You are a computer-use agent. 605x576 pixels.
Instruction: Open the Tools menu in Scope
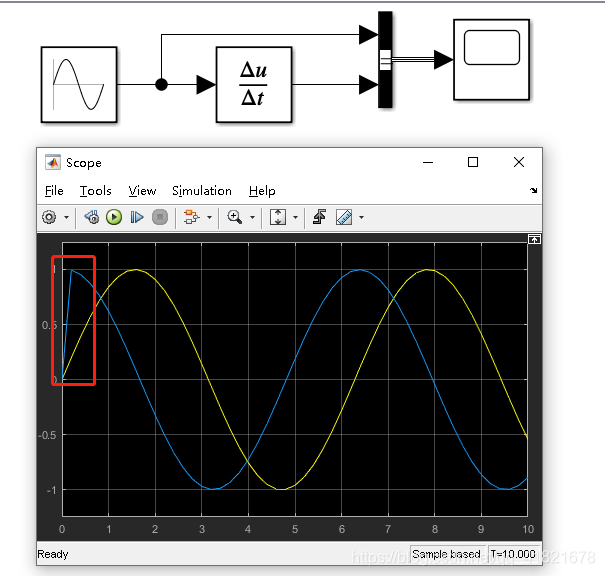coord(95,191)
